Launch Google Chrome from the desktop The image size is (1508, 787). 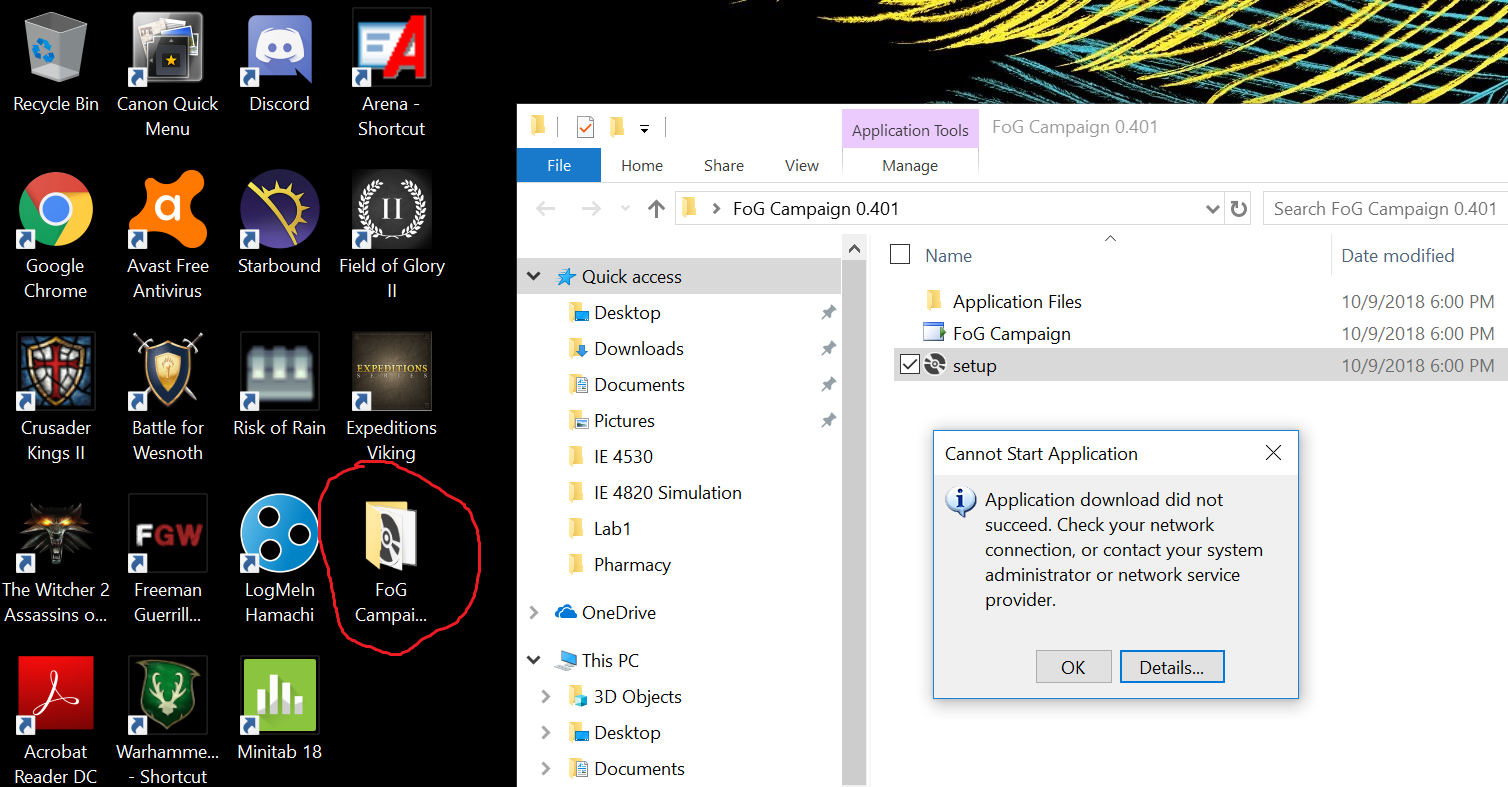[56, 236]
